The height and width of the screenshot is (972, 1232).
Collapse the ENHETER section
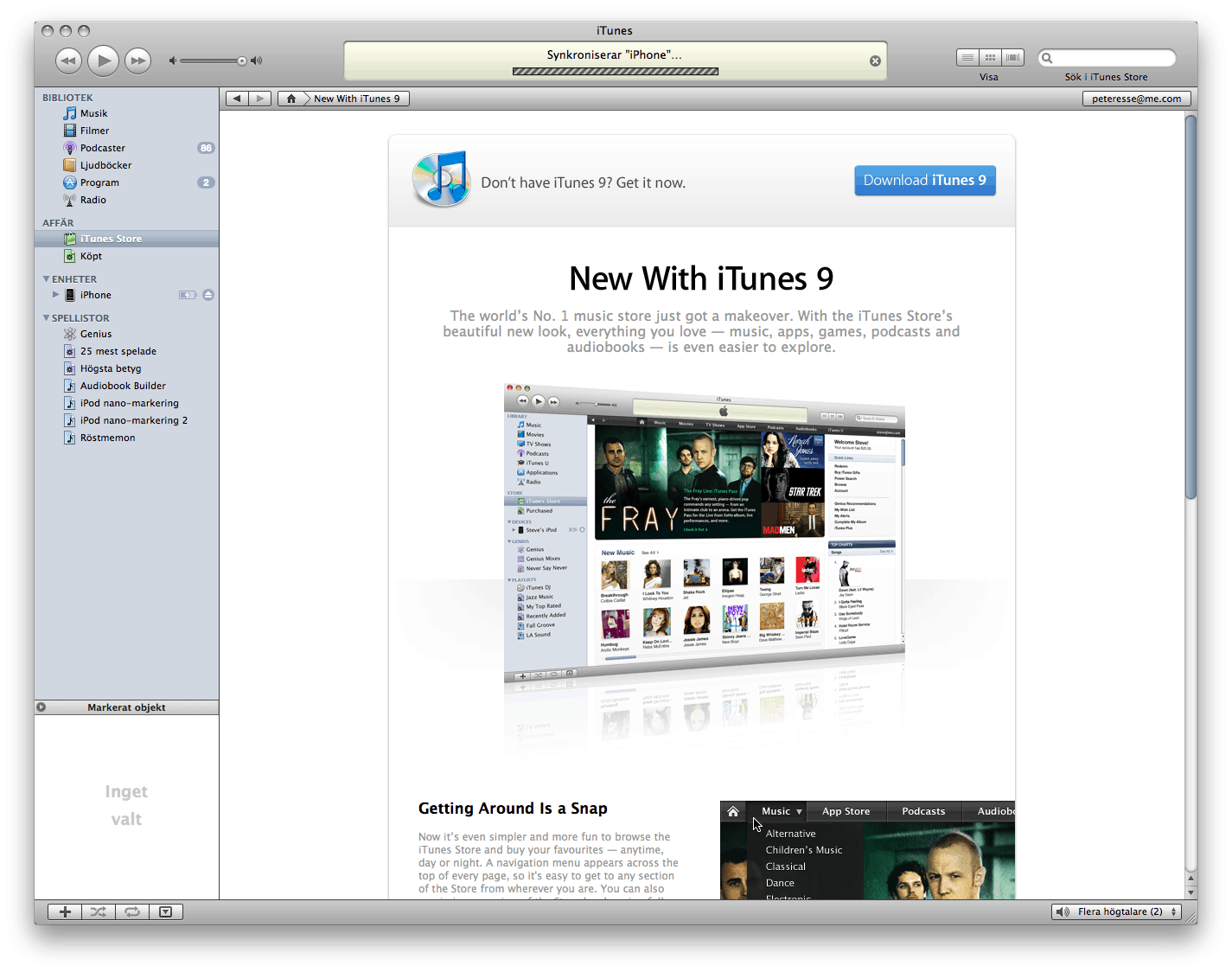point(47,278)
